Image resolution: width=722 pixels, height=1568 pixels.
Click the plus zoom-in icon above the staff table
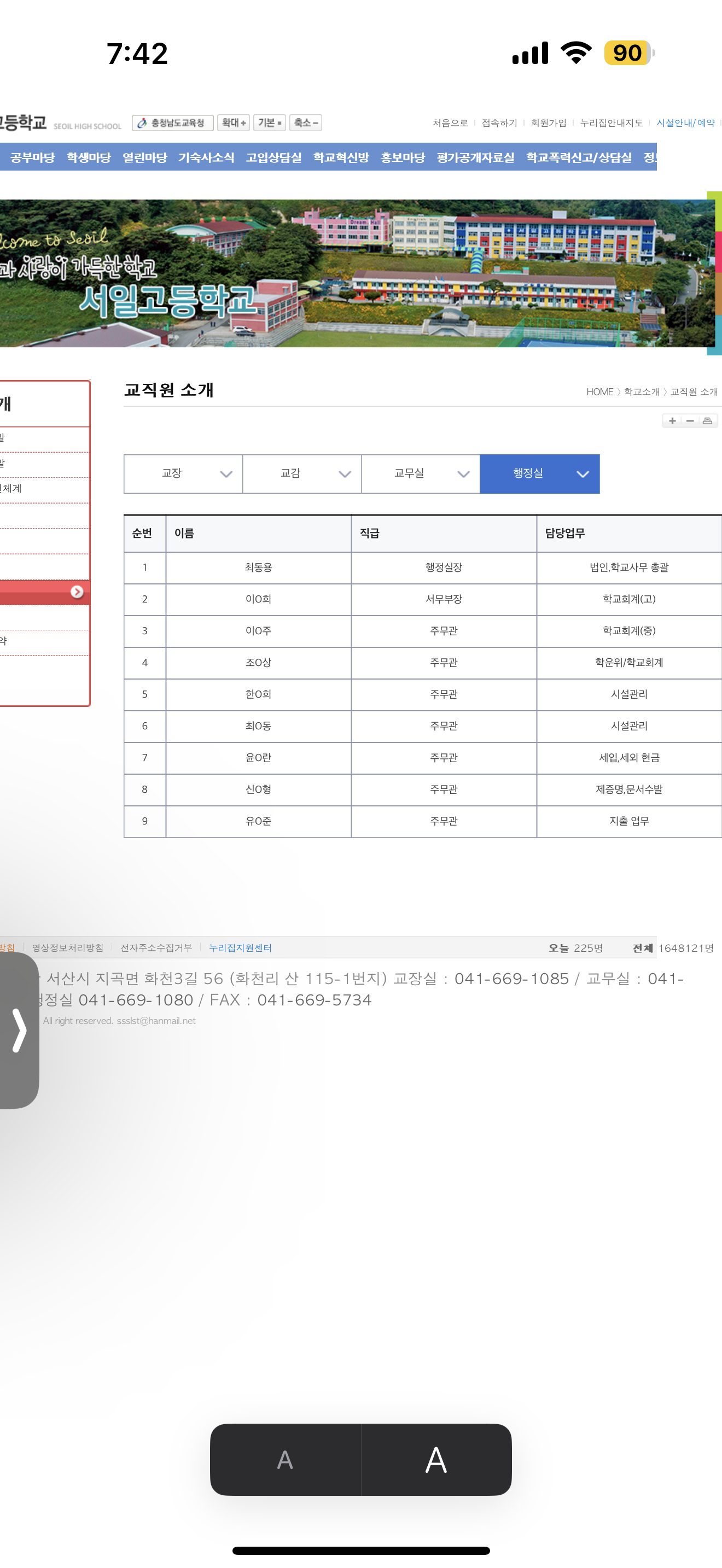[672, 420]
